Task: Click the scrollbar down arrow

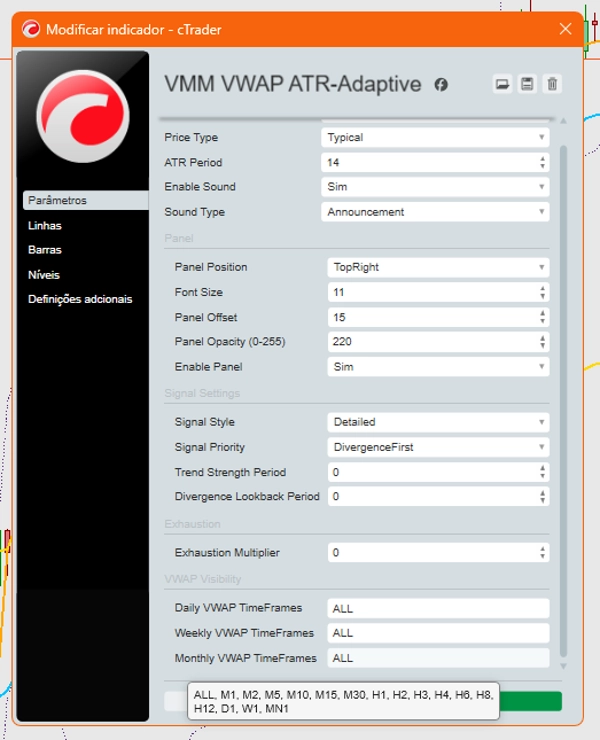Action: pos(563,666)
